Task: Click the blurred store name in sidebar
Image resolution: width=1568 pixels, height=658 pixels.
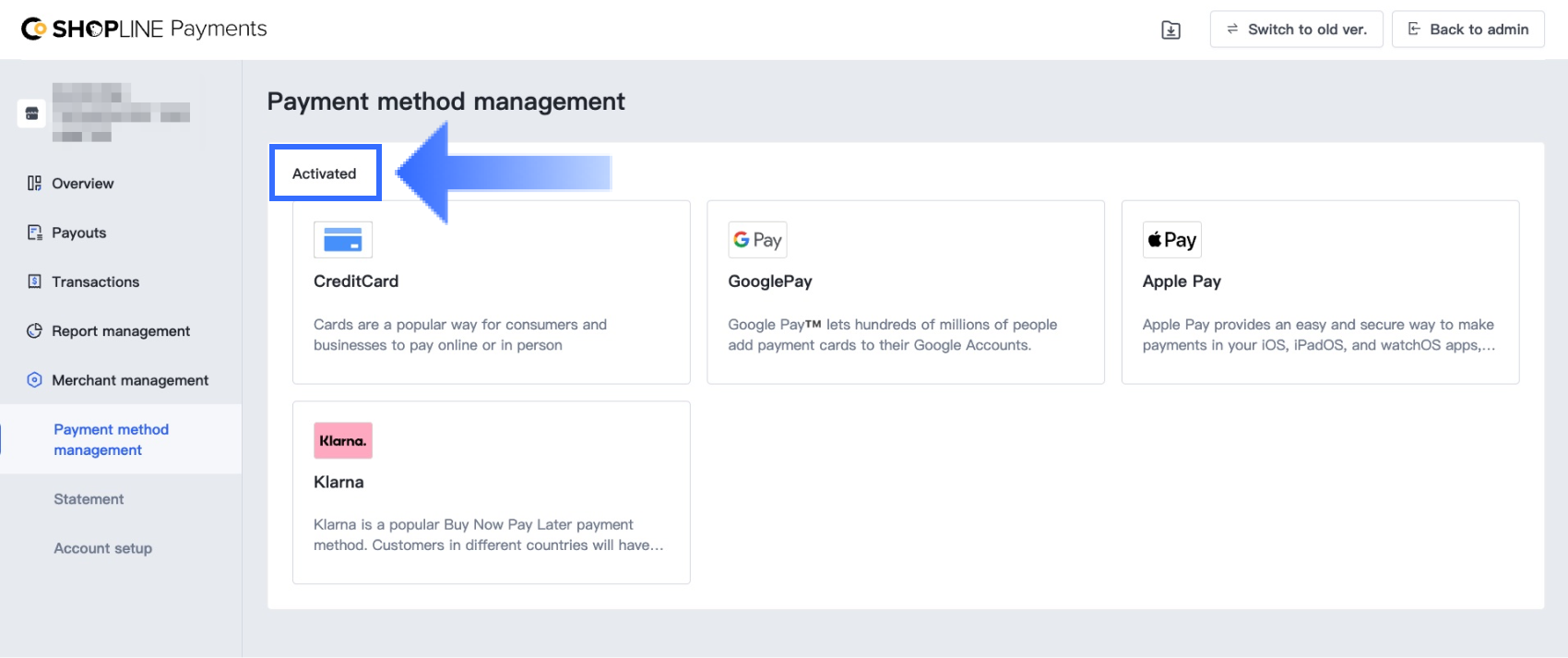Action: [x=121, y=113]
